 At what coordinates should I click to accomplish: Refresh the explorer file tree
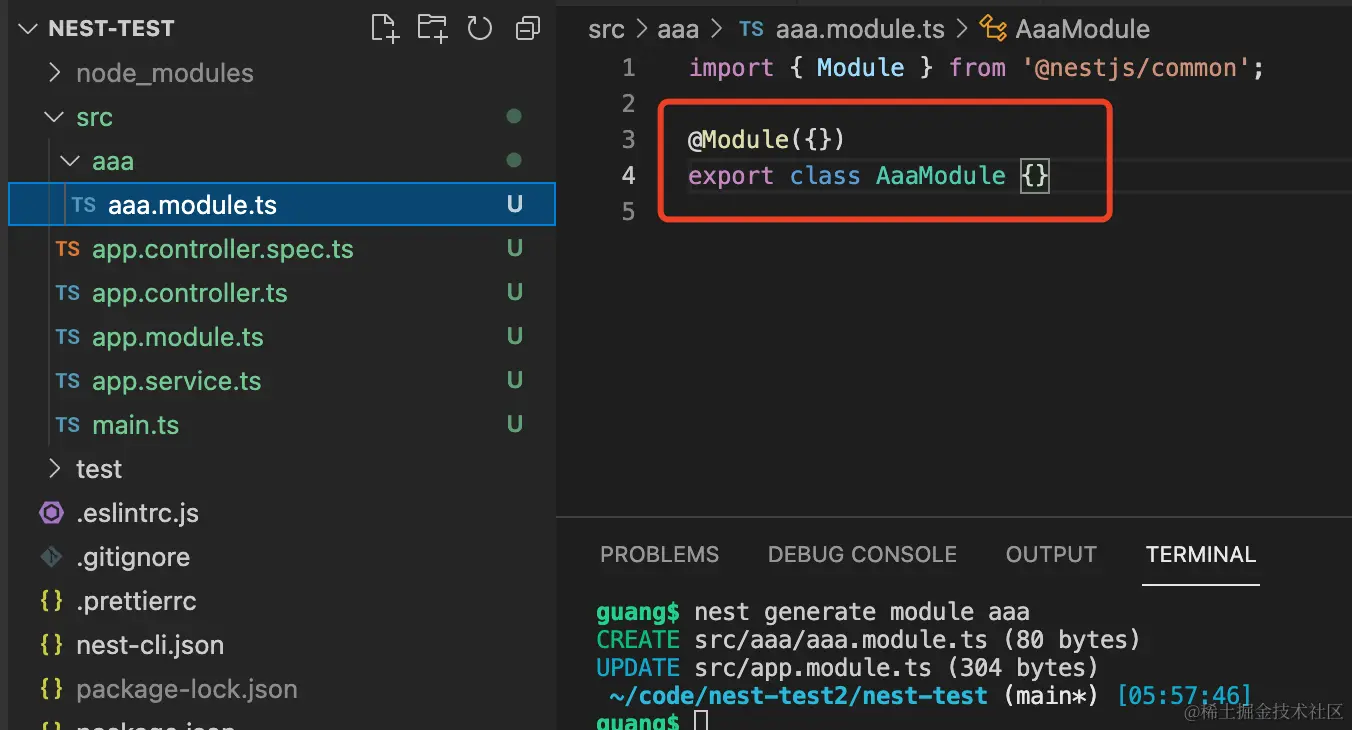coord(480,28)
